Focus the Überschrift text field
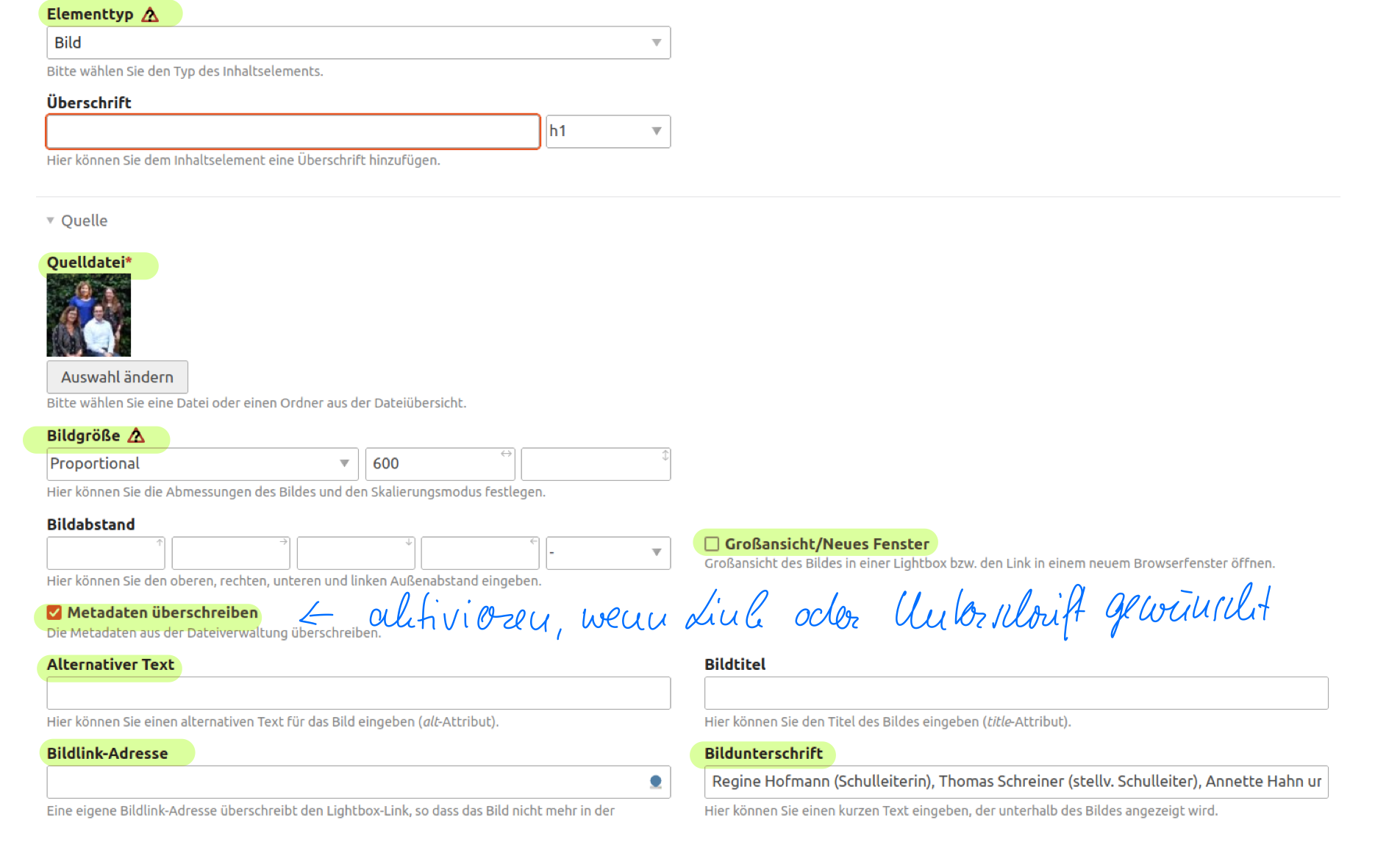The height and width of the screenshot is (856, 1400). 293,132
